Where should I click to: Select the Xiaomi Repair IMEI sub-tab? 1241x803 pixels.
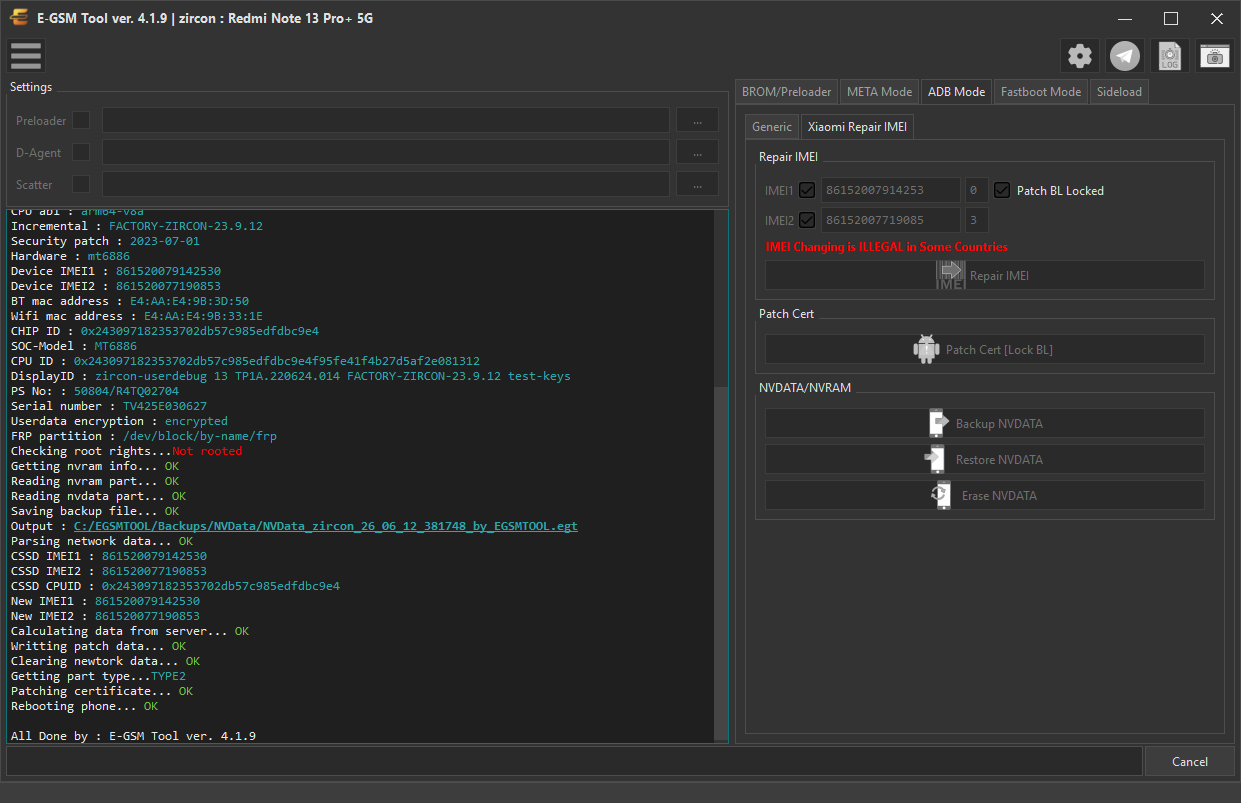857,127
